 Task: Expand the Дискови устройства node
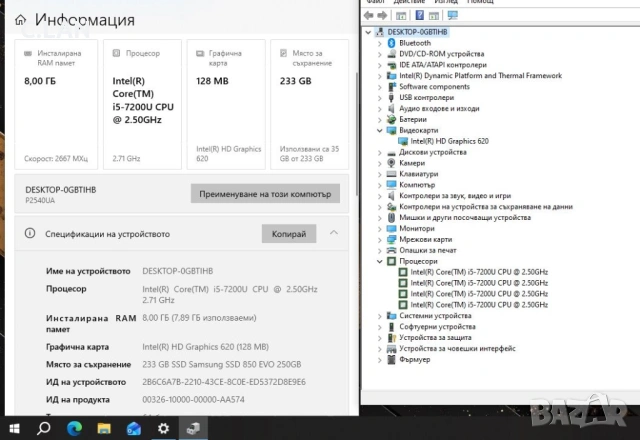(380, 152)
